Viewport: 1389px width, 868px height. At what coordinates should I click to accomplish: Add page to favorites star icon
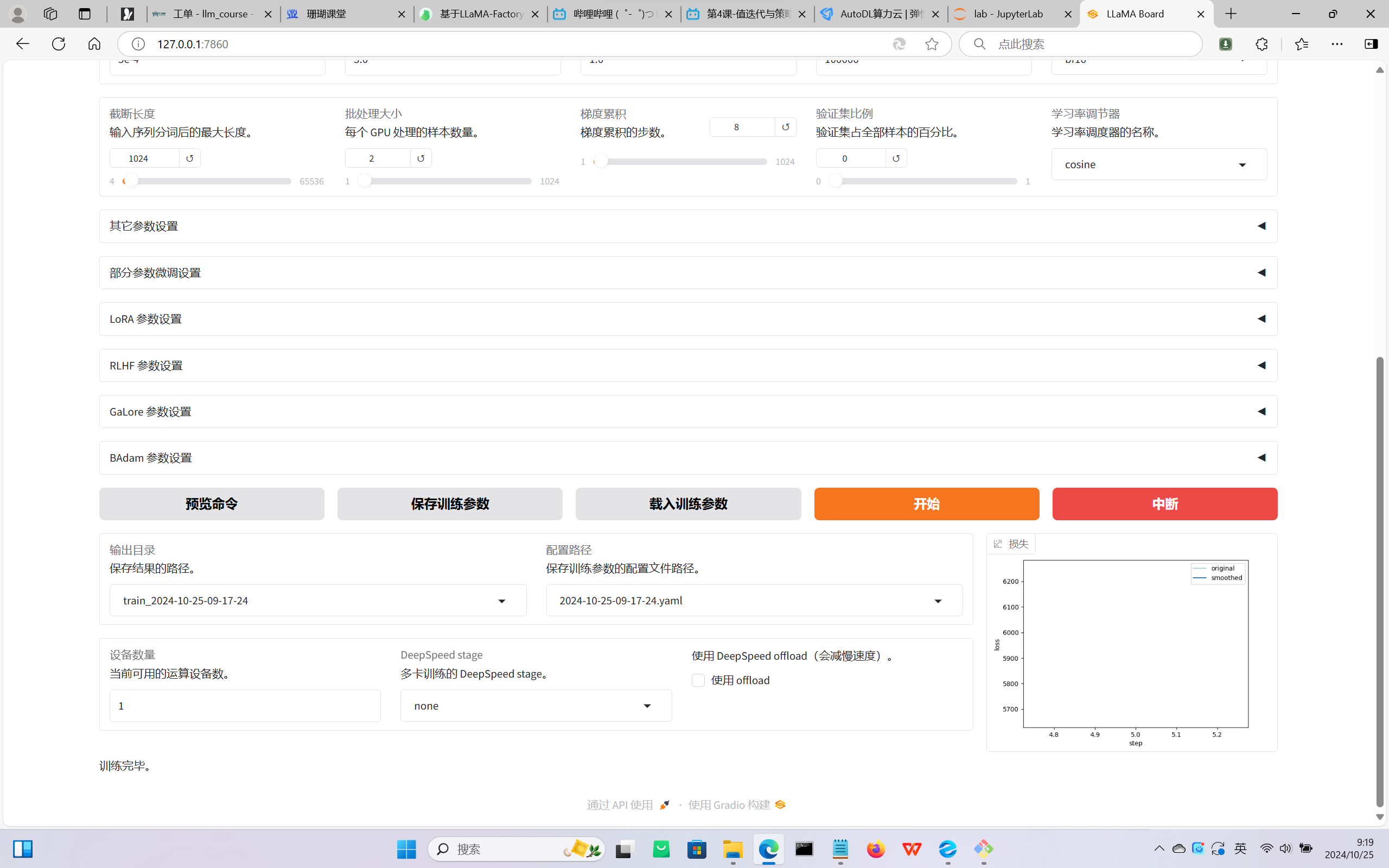931,44
